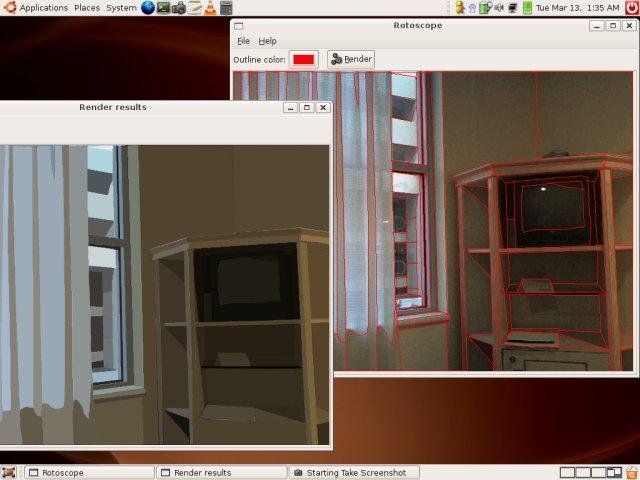Close the Rotoscope window
Screen dimensions: 640x480
tap(629, 26)
